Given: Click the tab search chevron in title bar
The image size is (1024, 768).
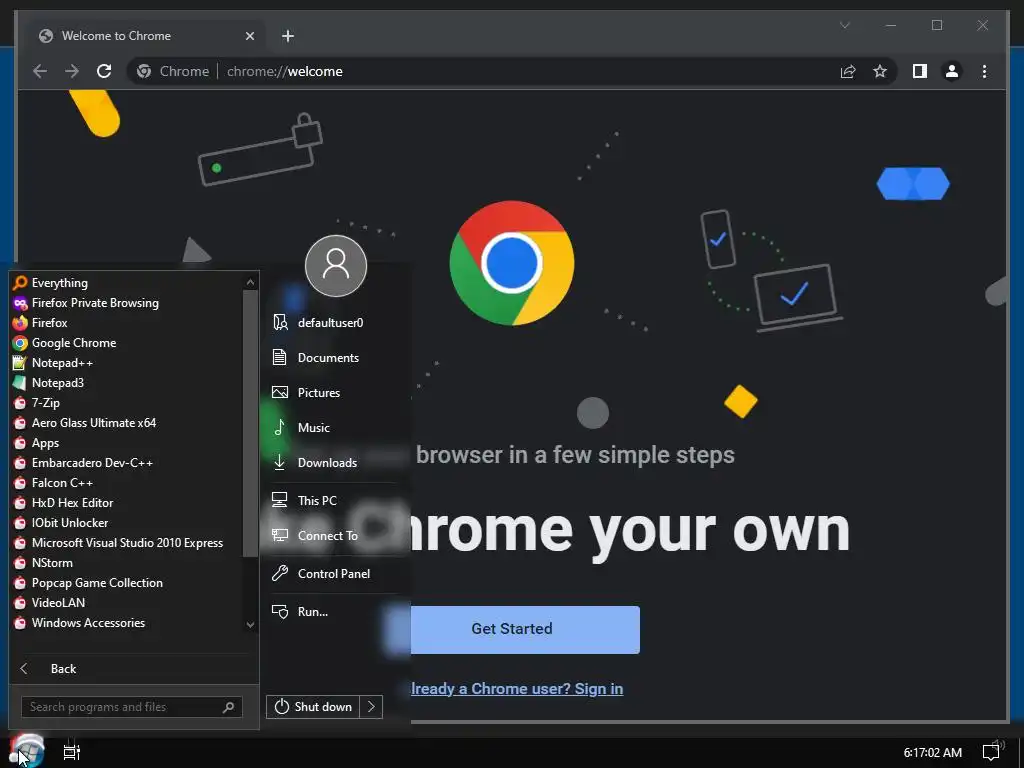Looking at the screenshot, I should (x=844, y=25).
